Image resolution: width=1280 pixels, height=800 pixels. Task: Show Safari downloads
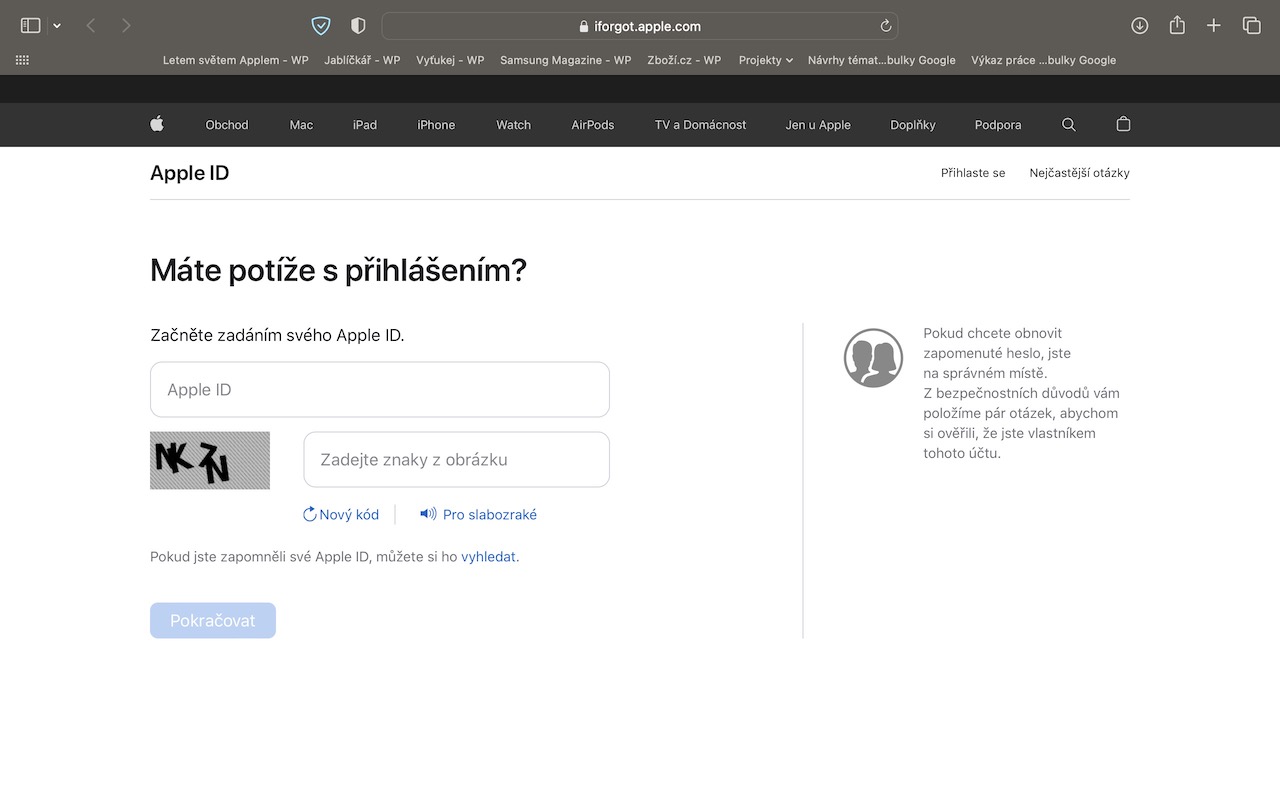1139,26
